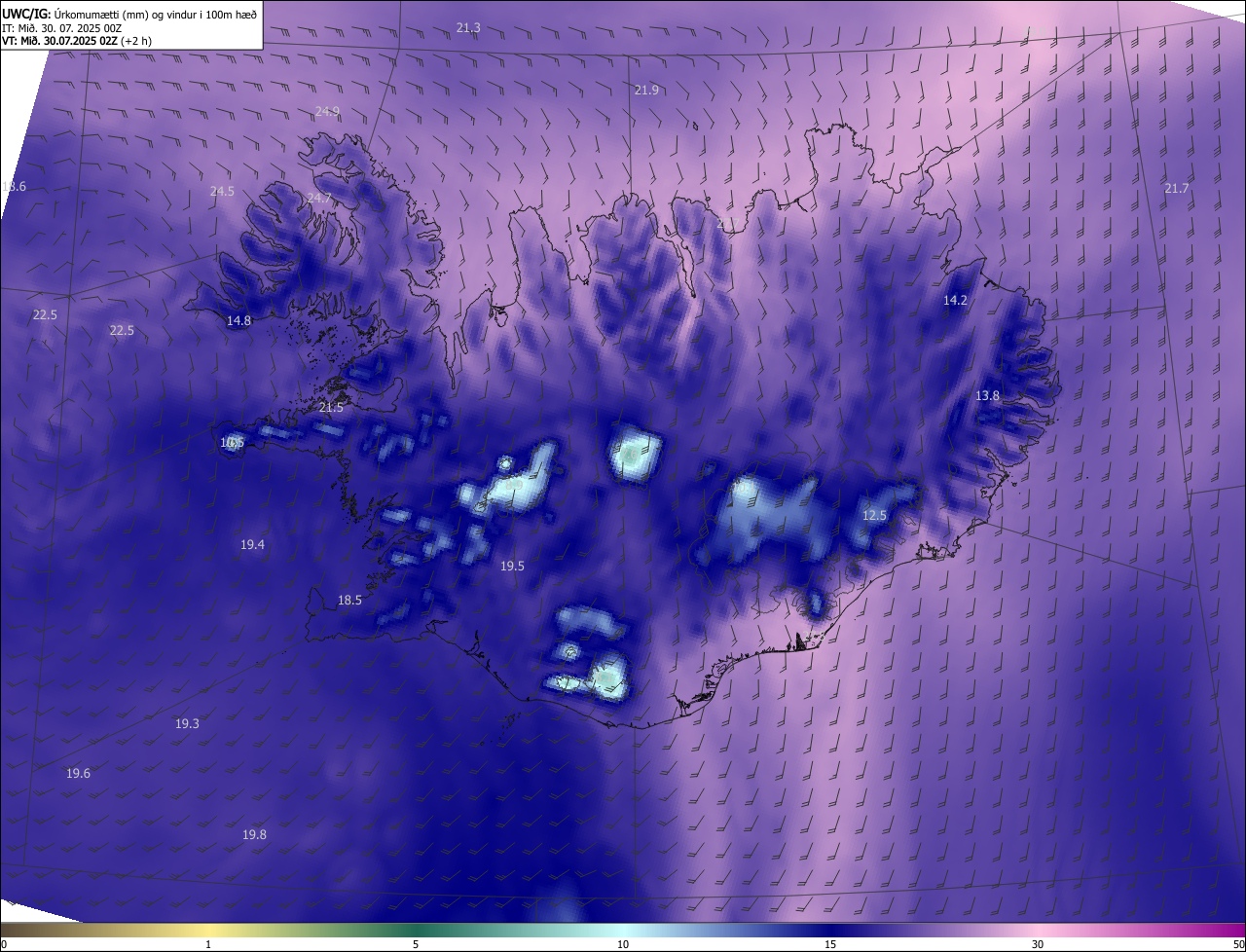Screen dimensions: 1246x952
Task: Click the 24.9 map value
Action: (x=327, y=111)
